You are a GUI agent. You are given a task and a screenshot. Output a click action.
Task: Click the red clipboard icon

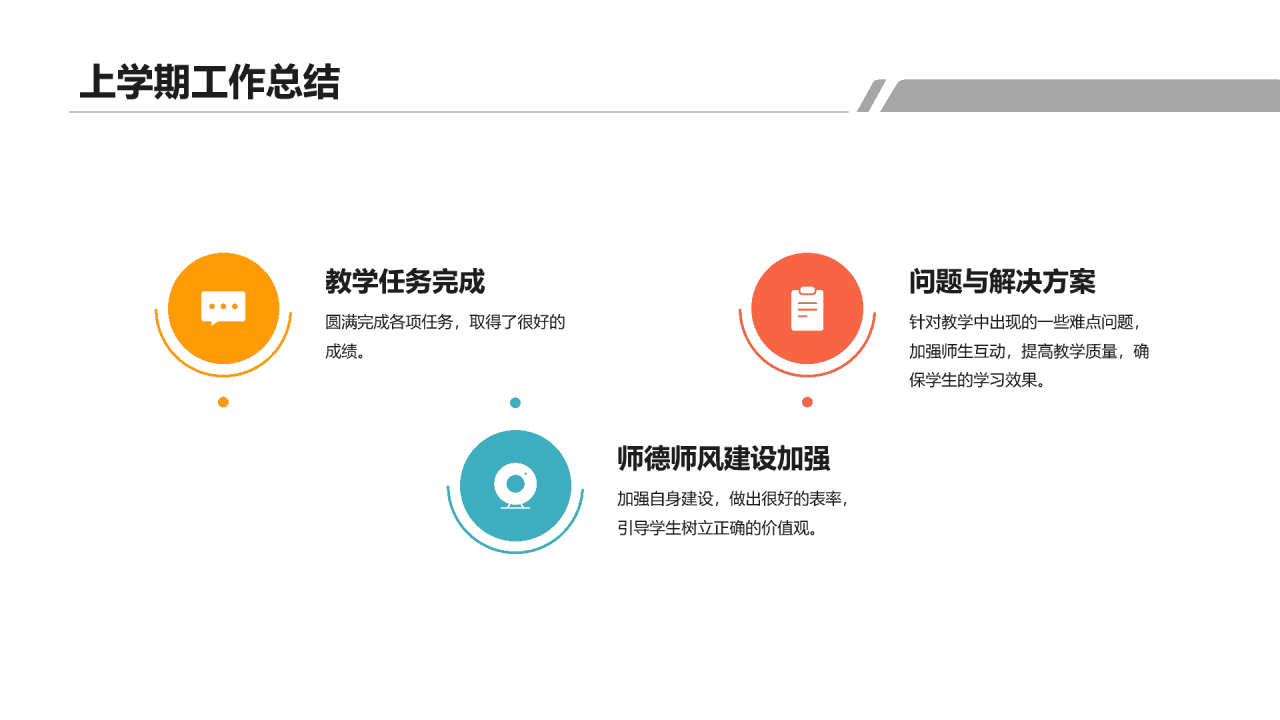pos(807,308)
